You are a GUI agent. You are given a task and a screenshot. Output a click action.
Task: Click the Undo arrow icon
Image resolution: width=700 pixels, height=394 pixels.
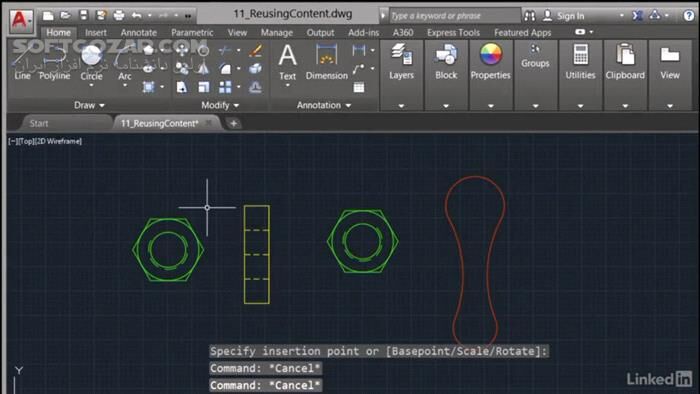point(137,16)
